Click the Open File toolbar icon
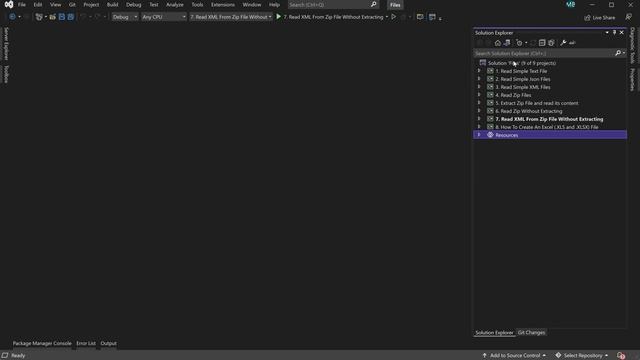Screen dimensions: 640x360 tap(53, 17)
